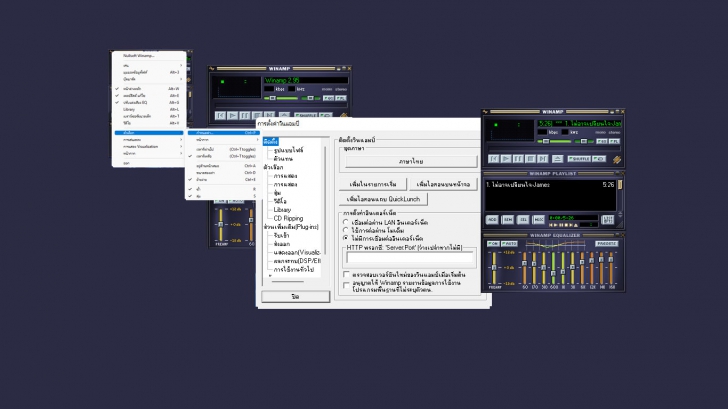The height and width of the screenshot is (409, 728).
Task: Click the 16K equalizer band slider
Action: click(611, 268)
